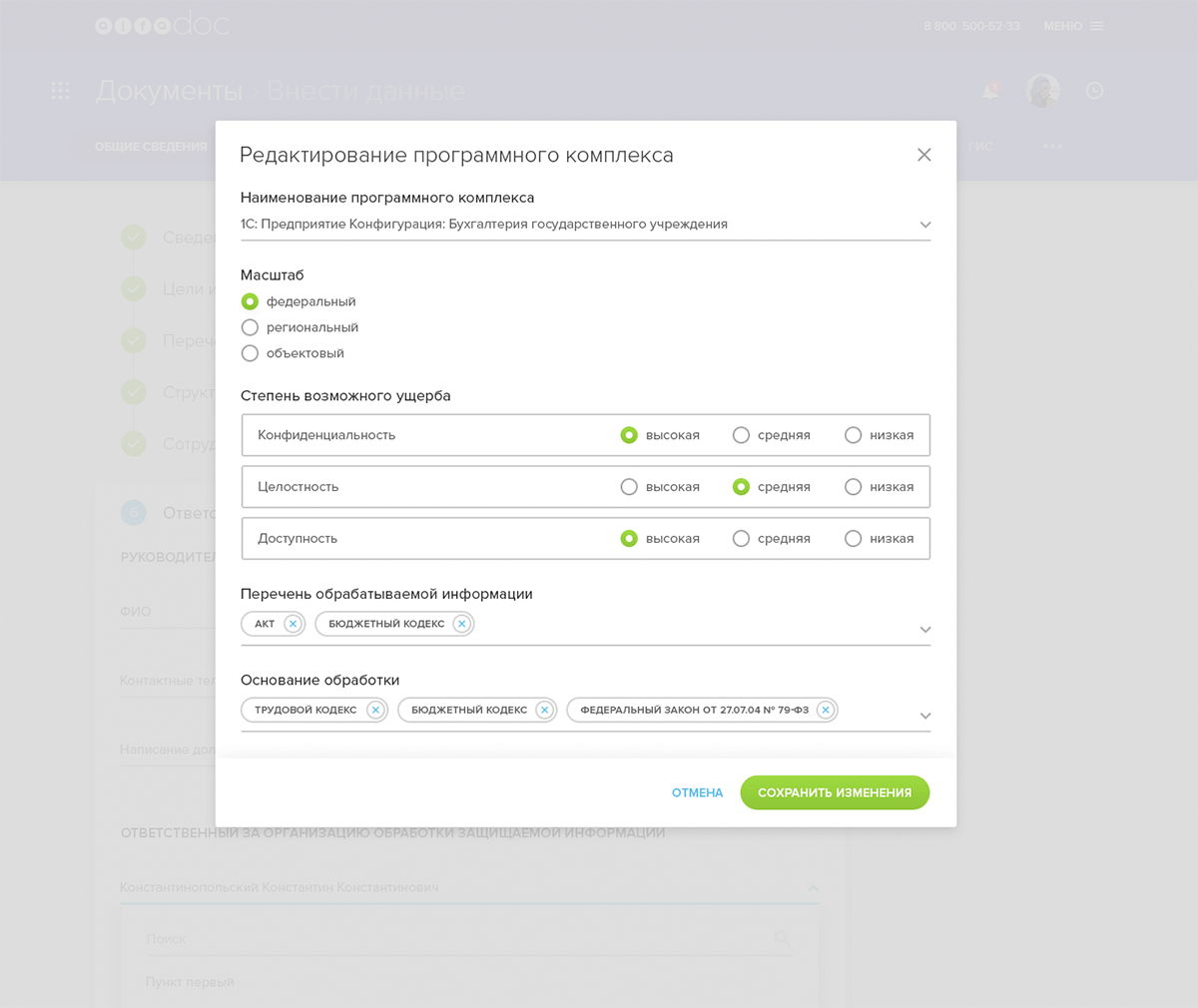The image size is (1198, 1008).
Task: Set Доступность damage level to низкая
Action: (853, 539)
